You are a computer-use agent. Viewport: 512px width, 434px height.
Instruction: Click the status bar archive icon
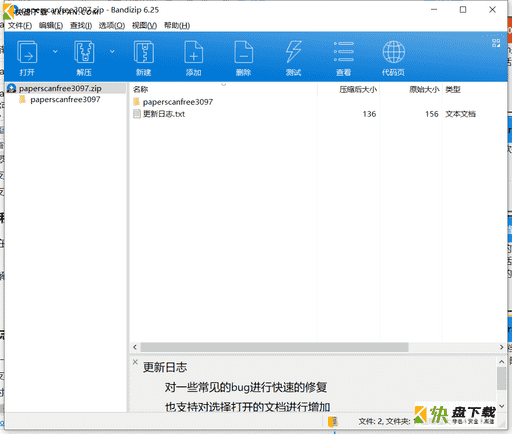(333, 422)
